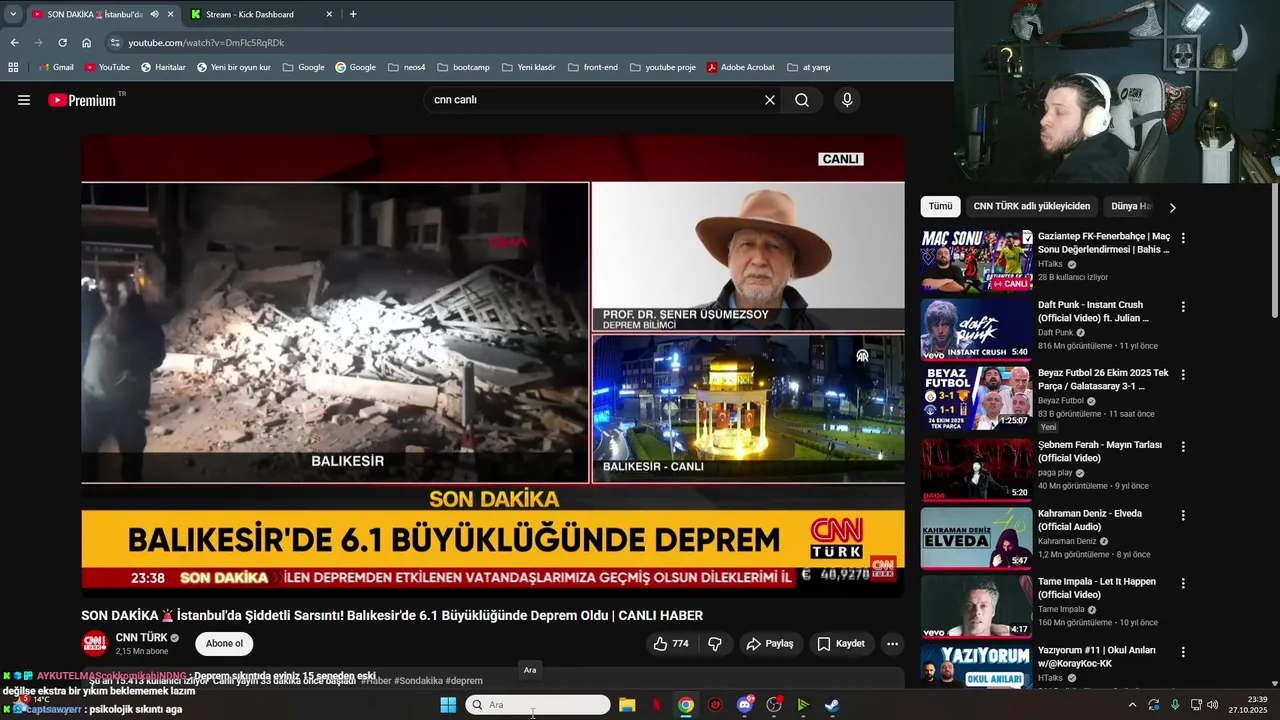Open a new browser tab
The width and height of the screenshot is (1280, 720).
pos(353,14)
